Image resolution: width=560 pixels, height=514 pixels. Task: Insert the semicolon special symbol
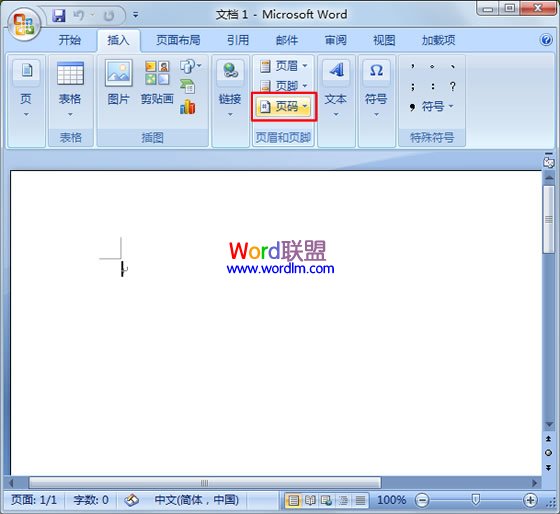[x=412, y=86]
